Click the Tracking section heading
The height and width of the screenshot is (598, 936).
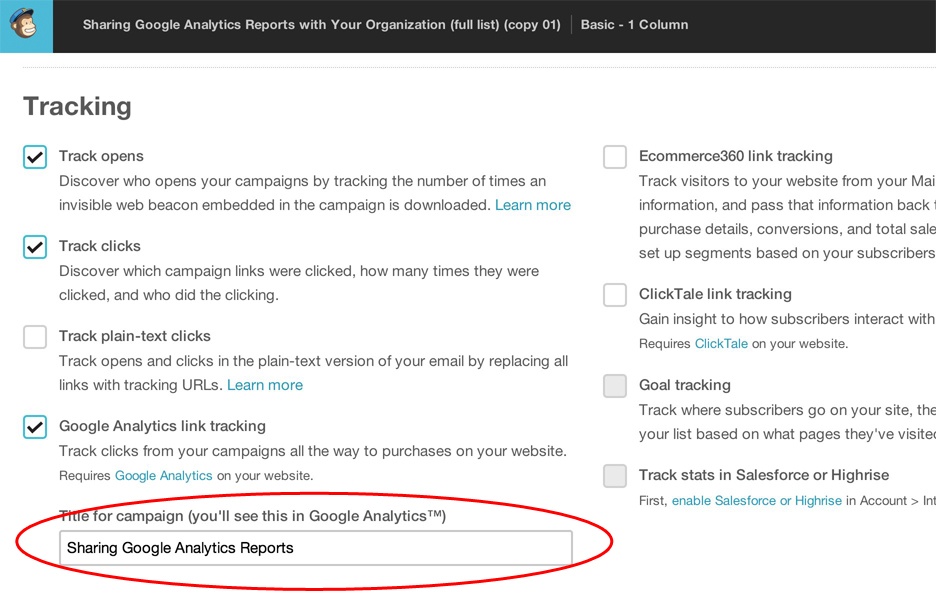click(x=77, y=106)
